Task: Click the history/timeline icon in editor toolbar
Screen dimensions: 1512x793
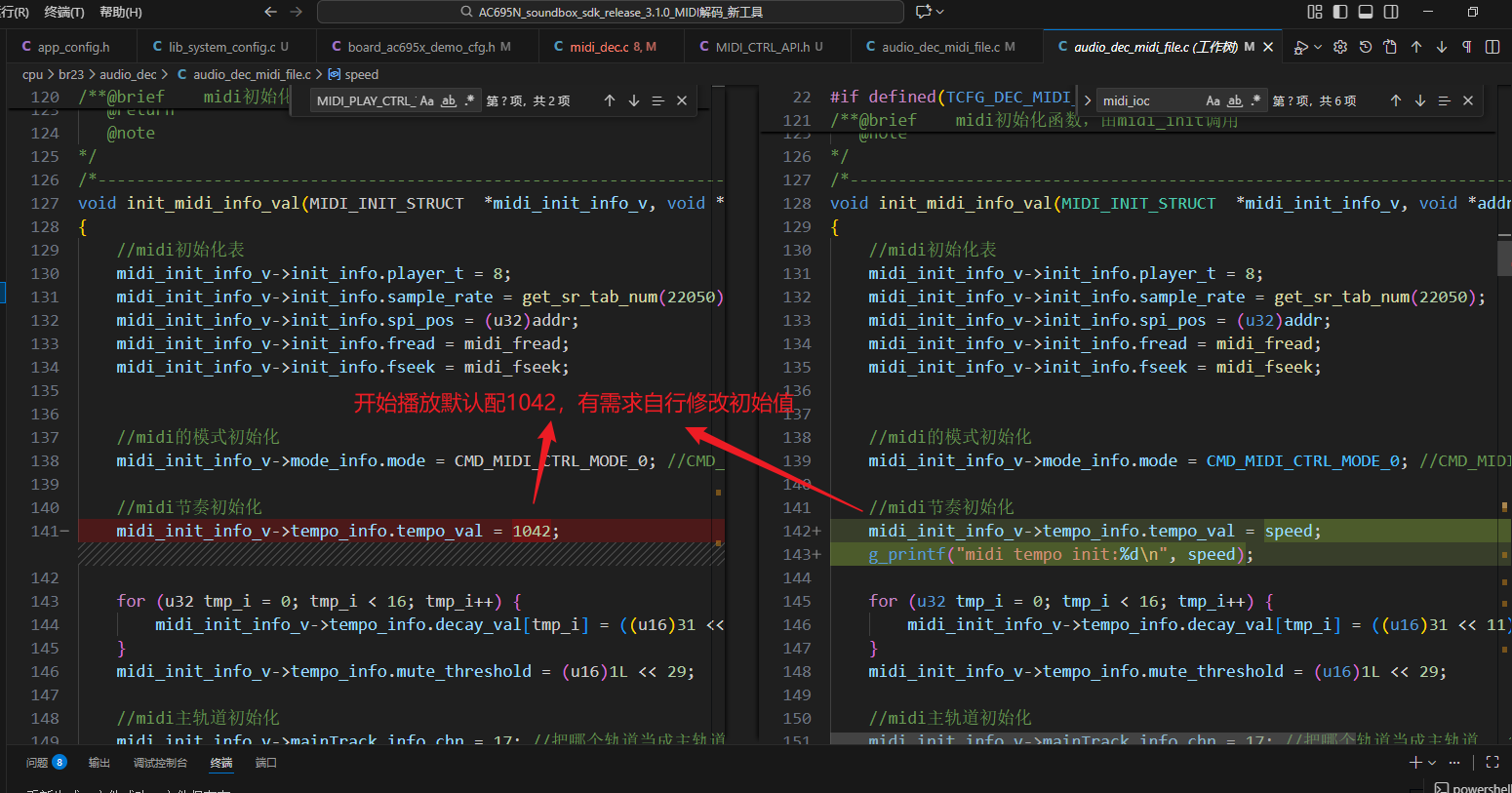Action: pos(1366,47)
